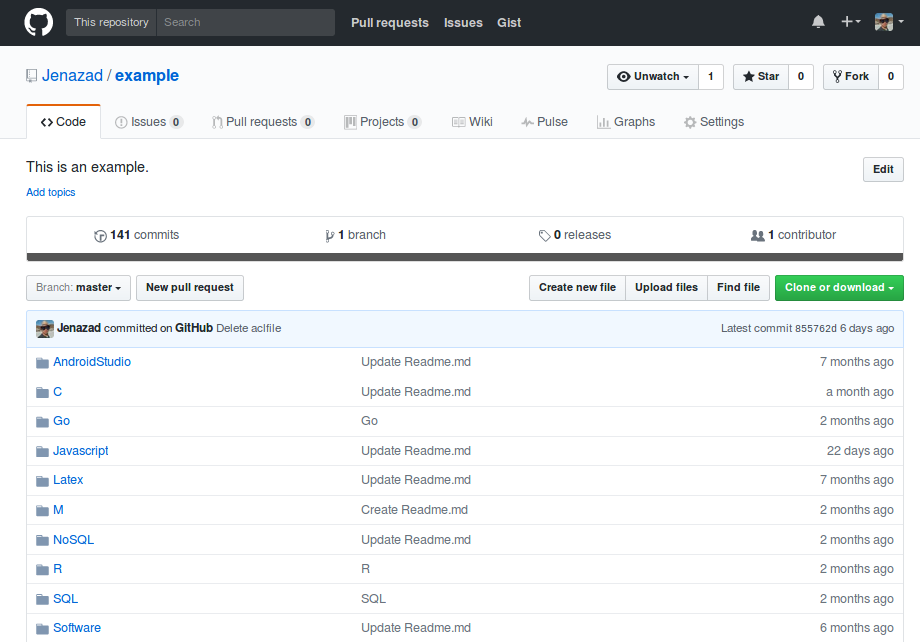This screenshot has height=642, width=920.
Task: Star the example repository
Action: (x=761, y=76)
